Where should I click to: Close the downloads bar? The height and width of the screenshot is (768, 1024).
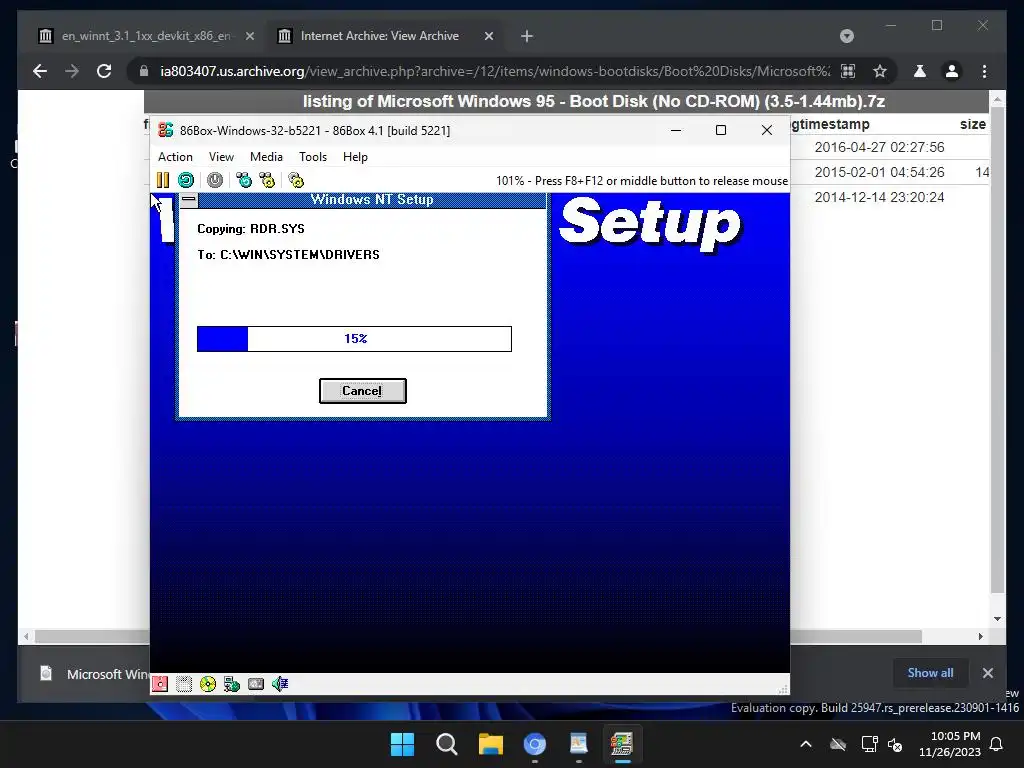point(987,673)
